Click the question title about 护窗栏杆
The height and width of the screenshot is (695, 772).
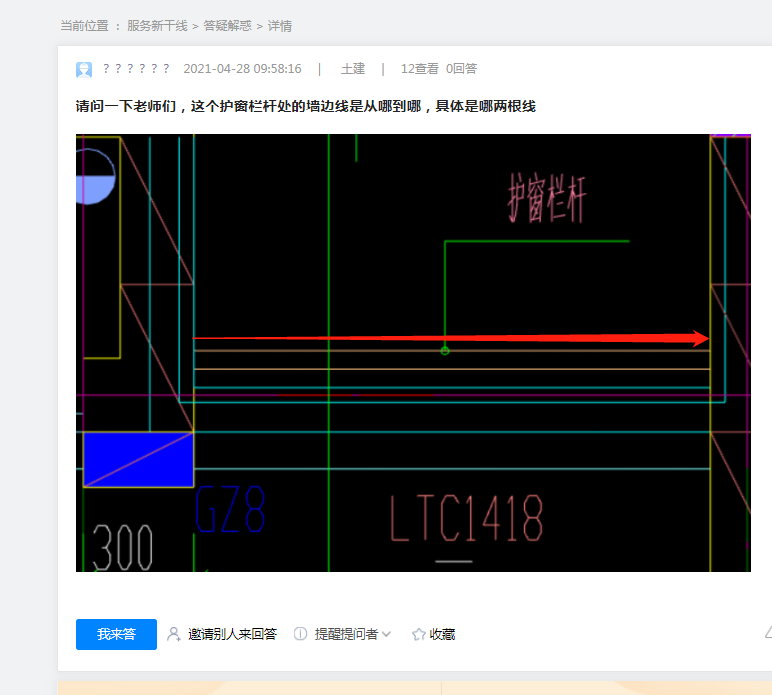pos(305,106)
